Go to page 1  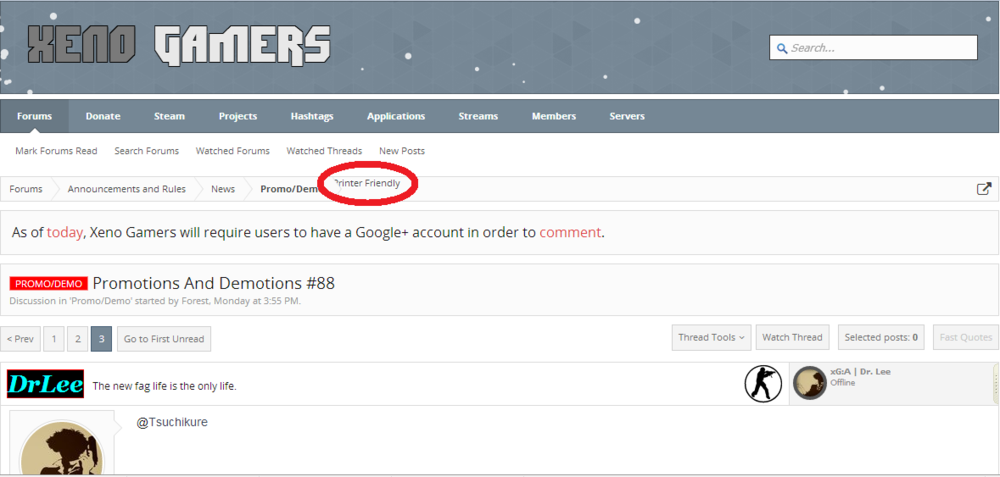coord(54,339)
